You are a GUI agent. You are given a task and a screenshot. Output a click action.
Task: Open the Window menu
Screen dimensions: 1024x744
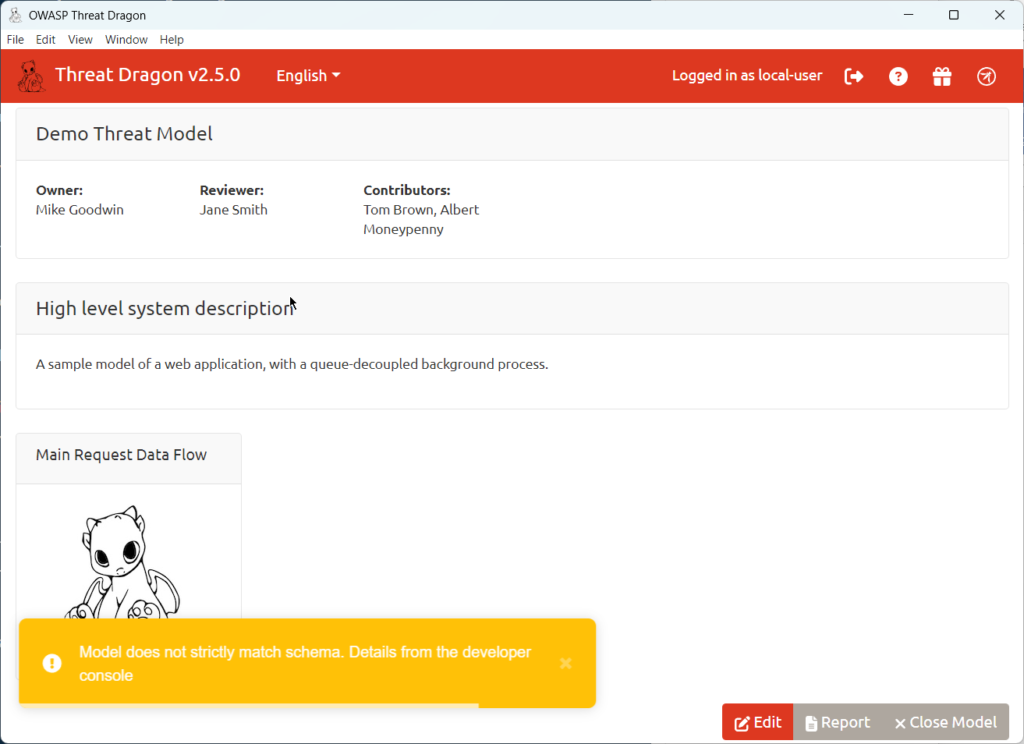click(x=126, y=40)
